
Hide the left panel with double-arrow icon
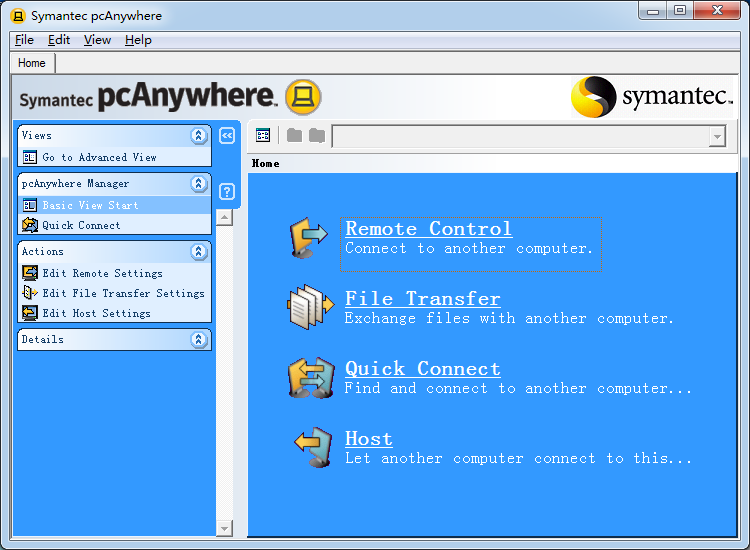click(227, 136)
